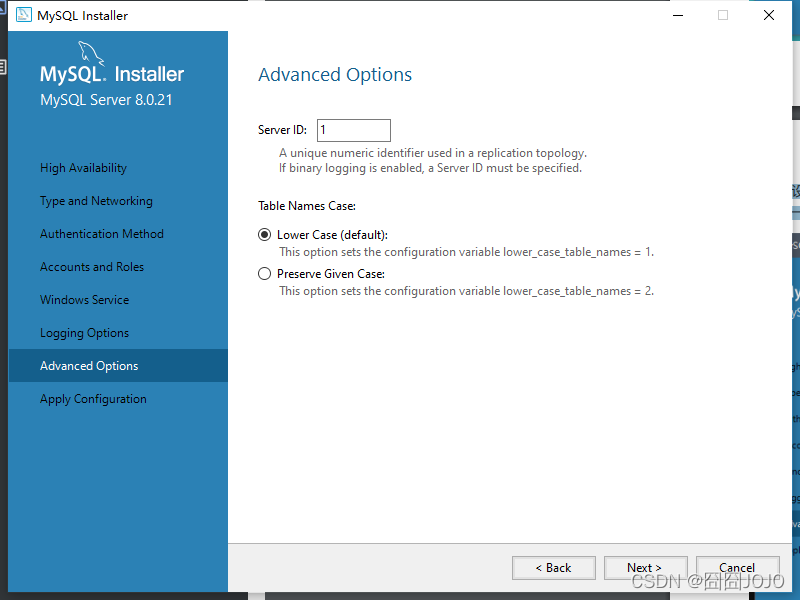Select Advanced Options step in sidebar
This screenshot has height=600, width=800.
tap(118, 366)
